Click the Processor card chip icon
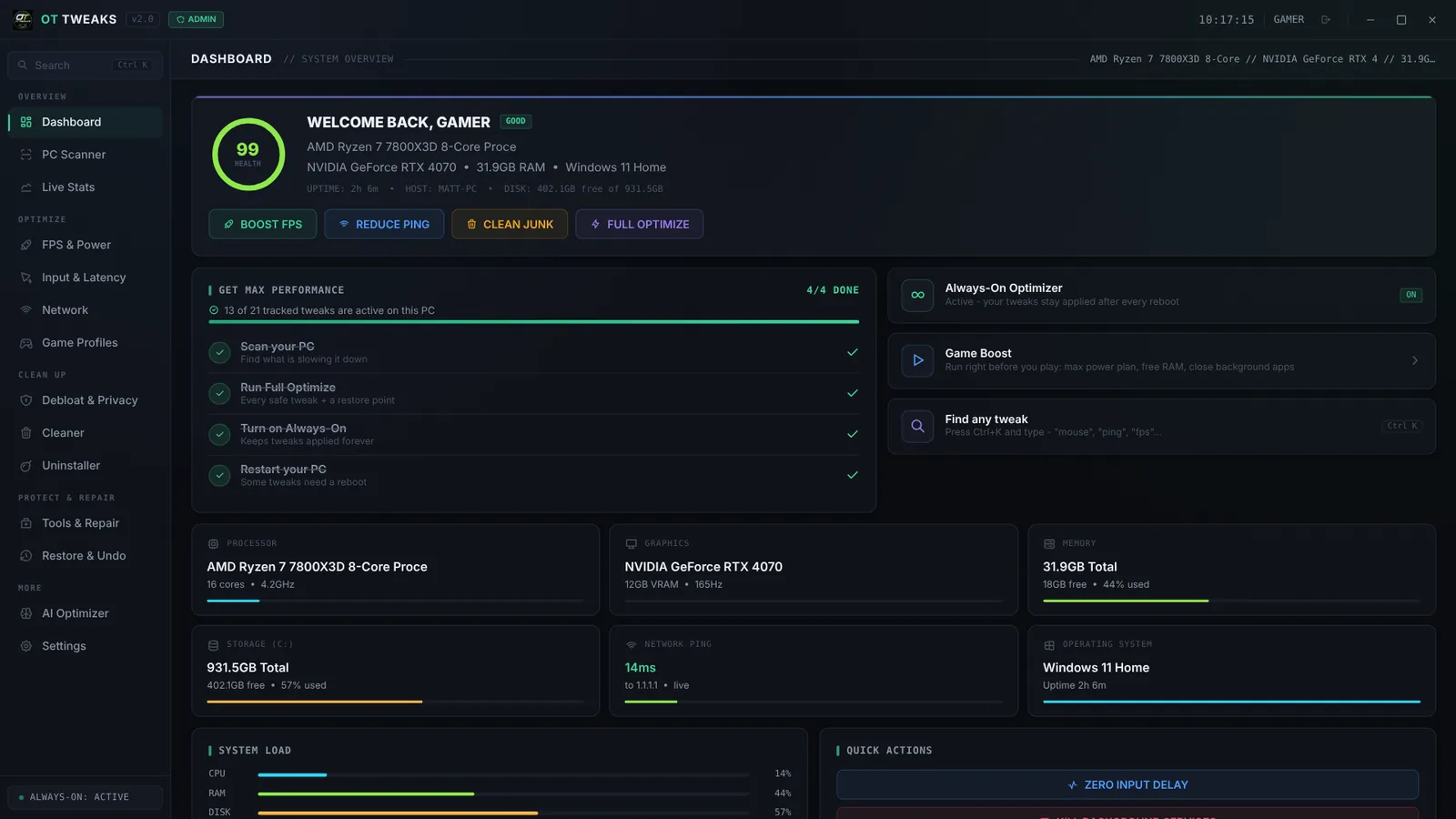The image size is (1456, 819). (x=213, y=543)
